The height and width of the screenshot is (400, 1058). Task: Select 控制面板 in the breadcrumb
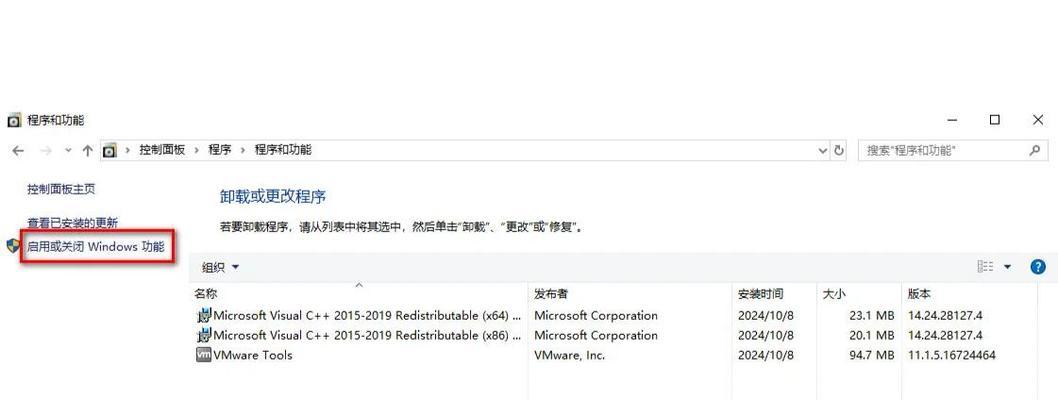point(162,150)
